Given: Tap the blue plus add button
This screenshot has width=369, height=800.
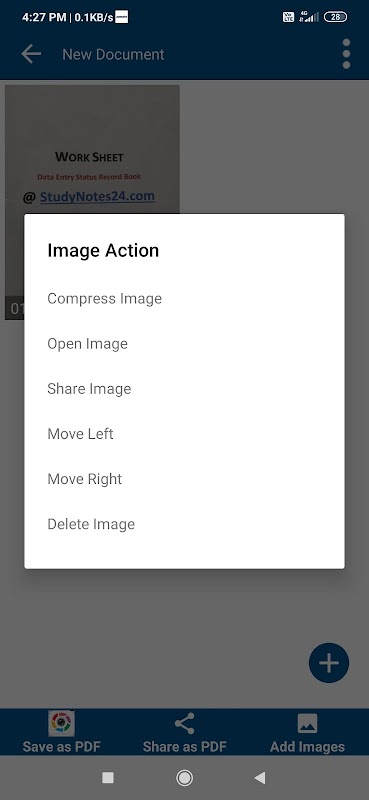Looking at the screenshot, I should point(329,662).
